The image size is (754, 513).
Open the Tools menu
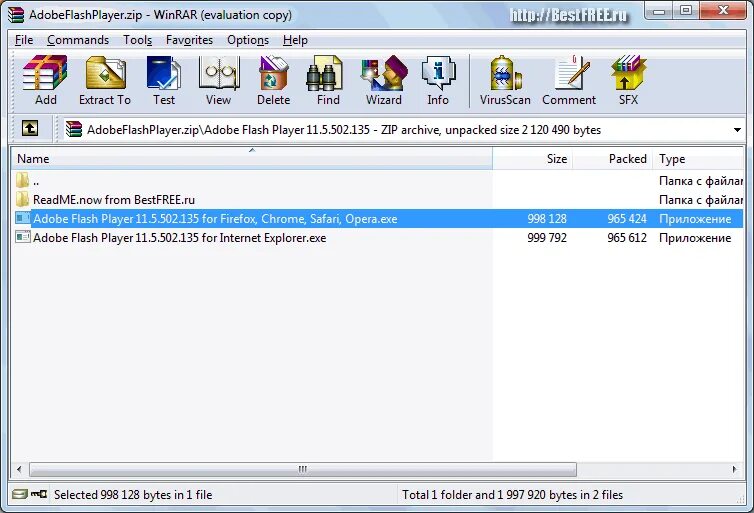(x=138, y=40)
